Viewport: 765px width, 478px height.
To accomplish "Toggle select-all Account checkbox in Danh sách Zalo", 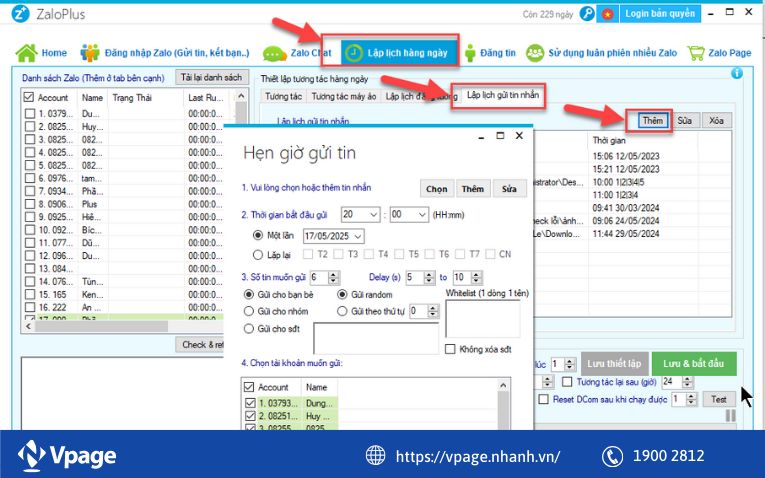I will [29, 98].
